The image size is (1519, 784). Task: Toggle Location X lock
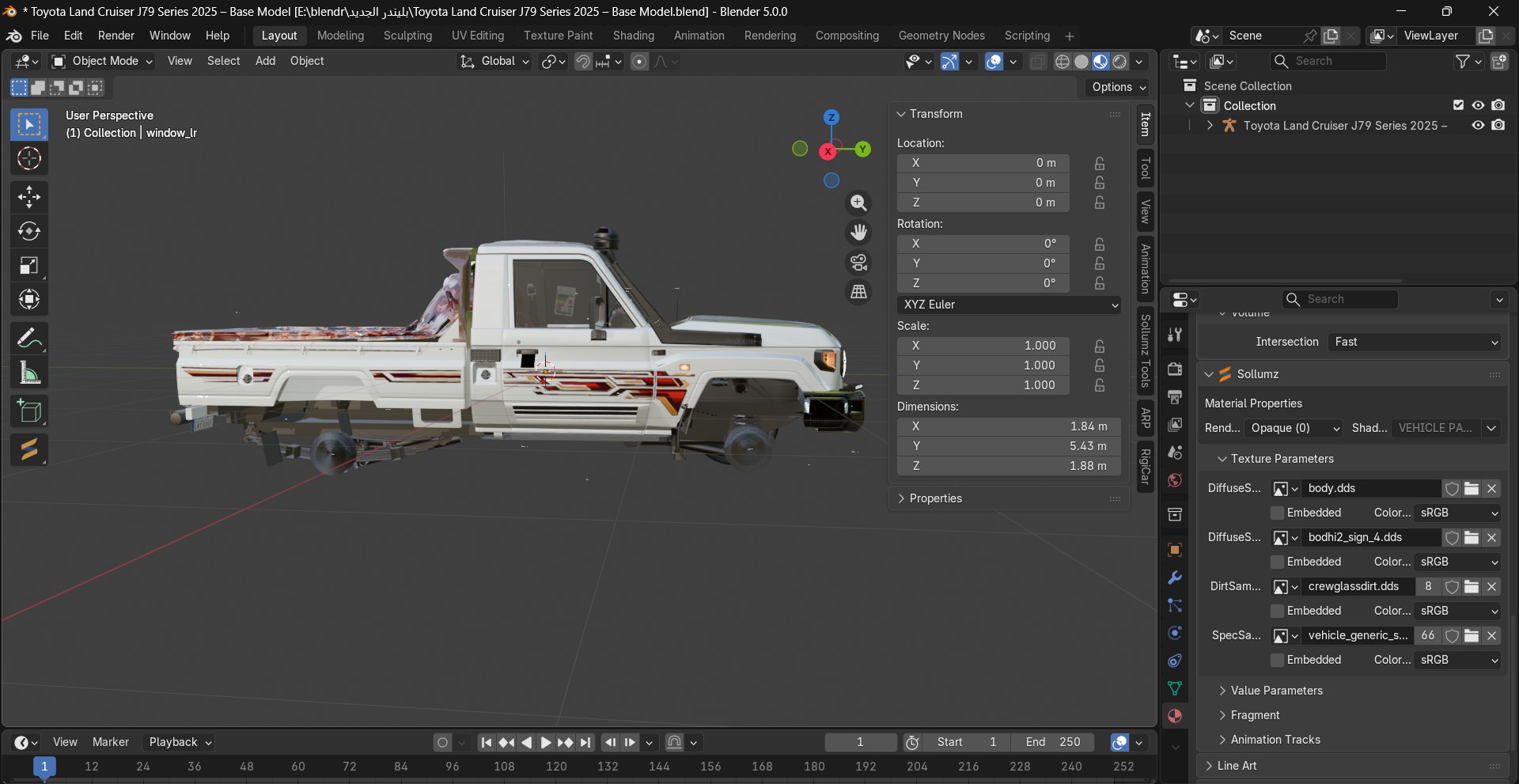[1100, 163]
